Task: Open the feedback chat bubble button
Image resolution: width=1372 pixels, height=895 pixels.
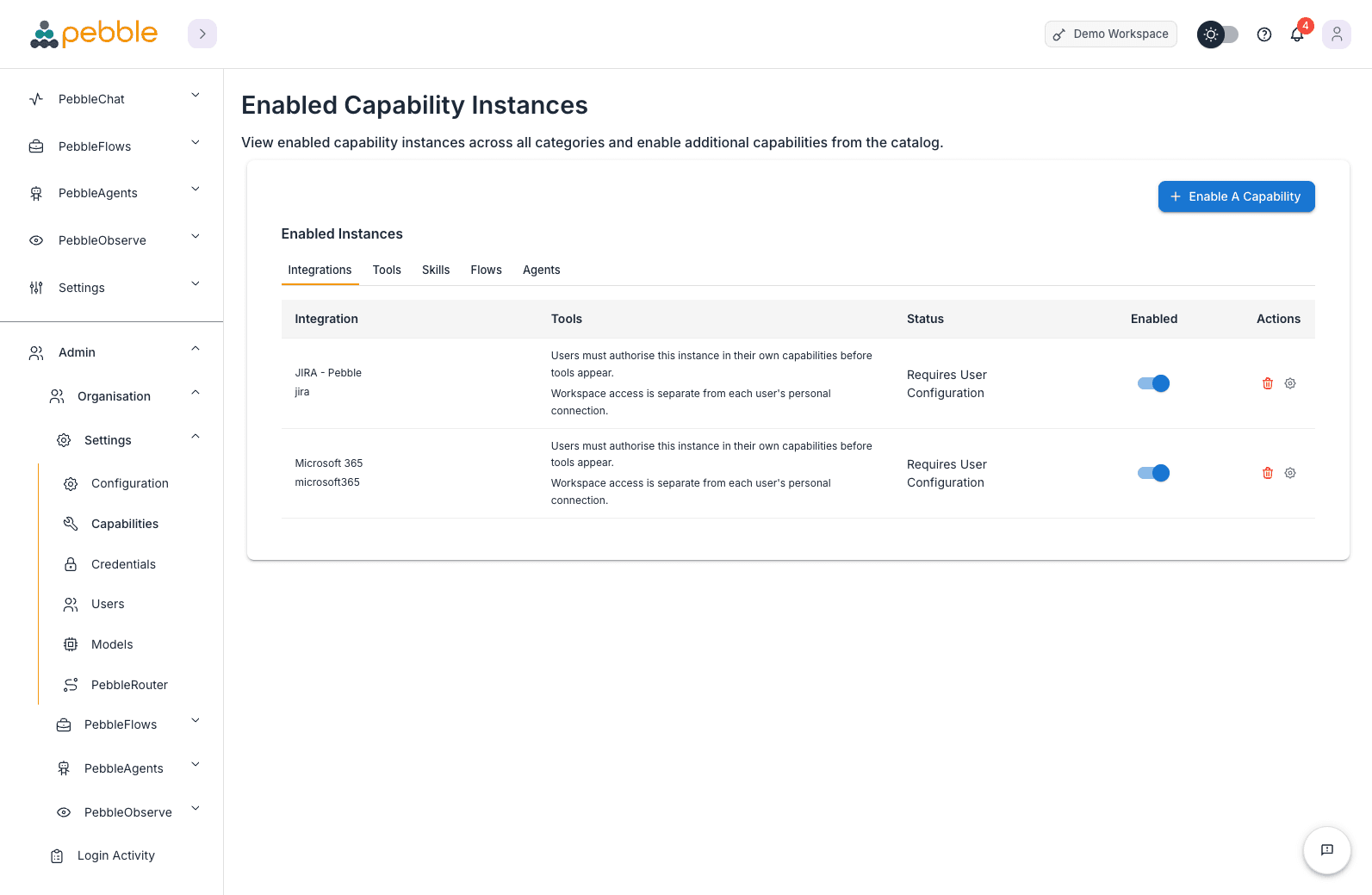Action: click(x=1327, y=850)
